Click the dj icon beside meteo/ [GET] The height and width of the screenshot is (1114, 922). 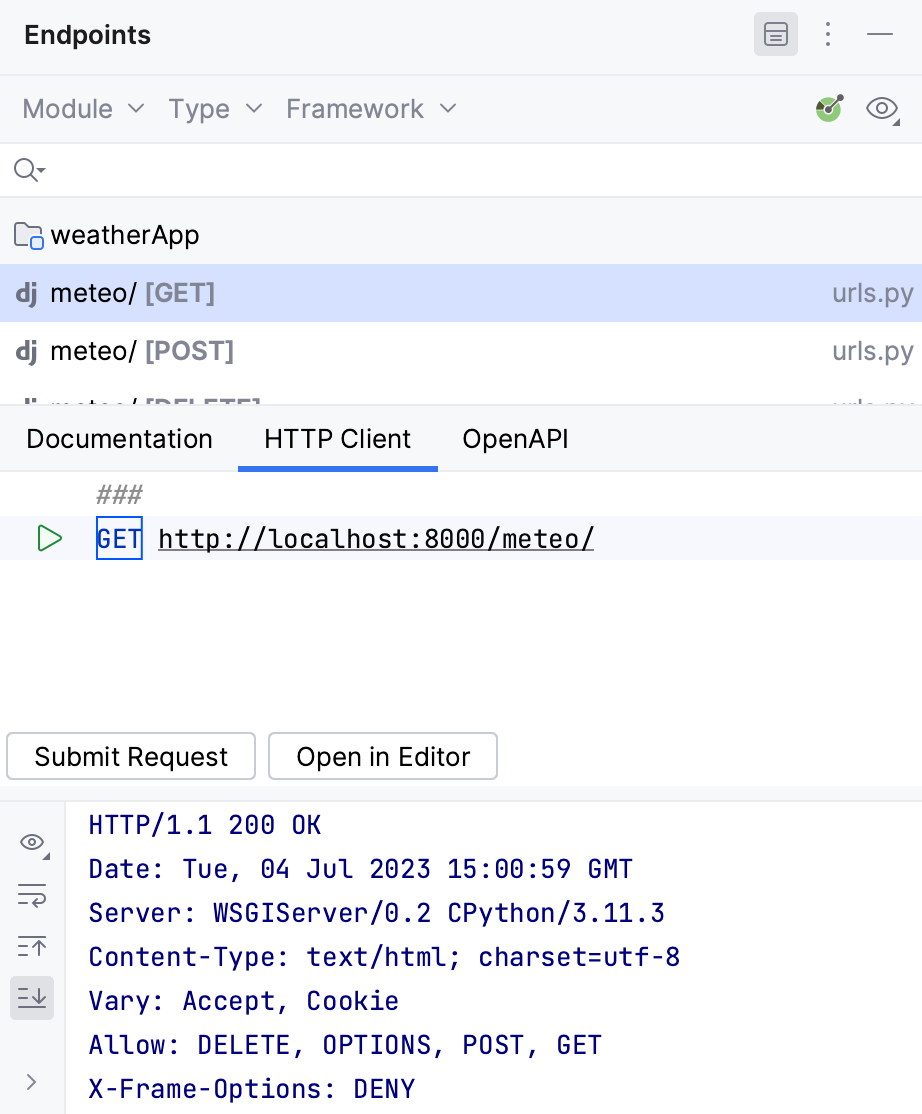(x=26, y=293)
